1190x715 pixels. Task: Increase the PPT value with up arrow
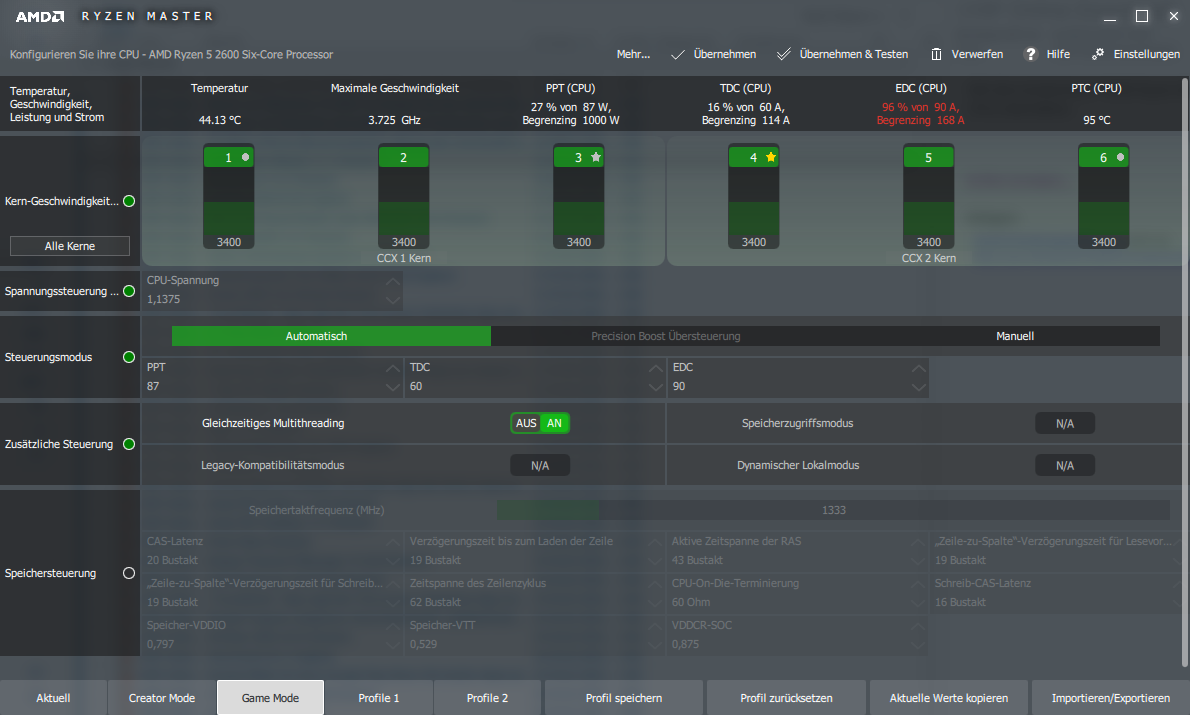coord(392,368)
